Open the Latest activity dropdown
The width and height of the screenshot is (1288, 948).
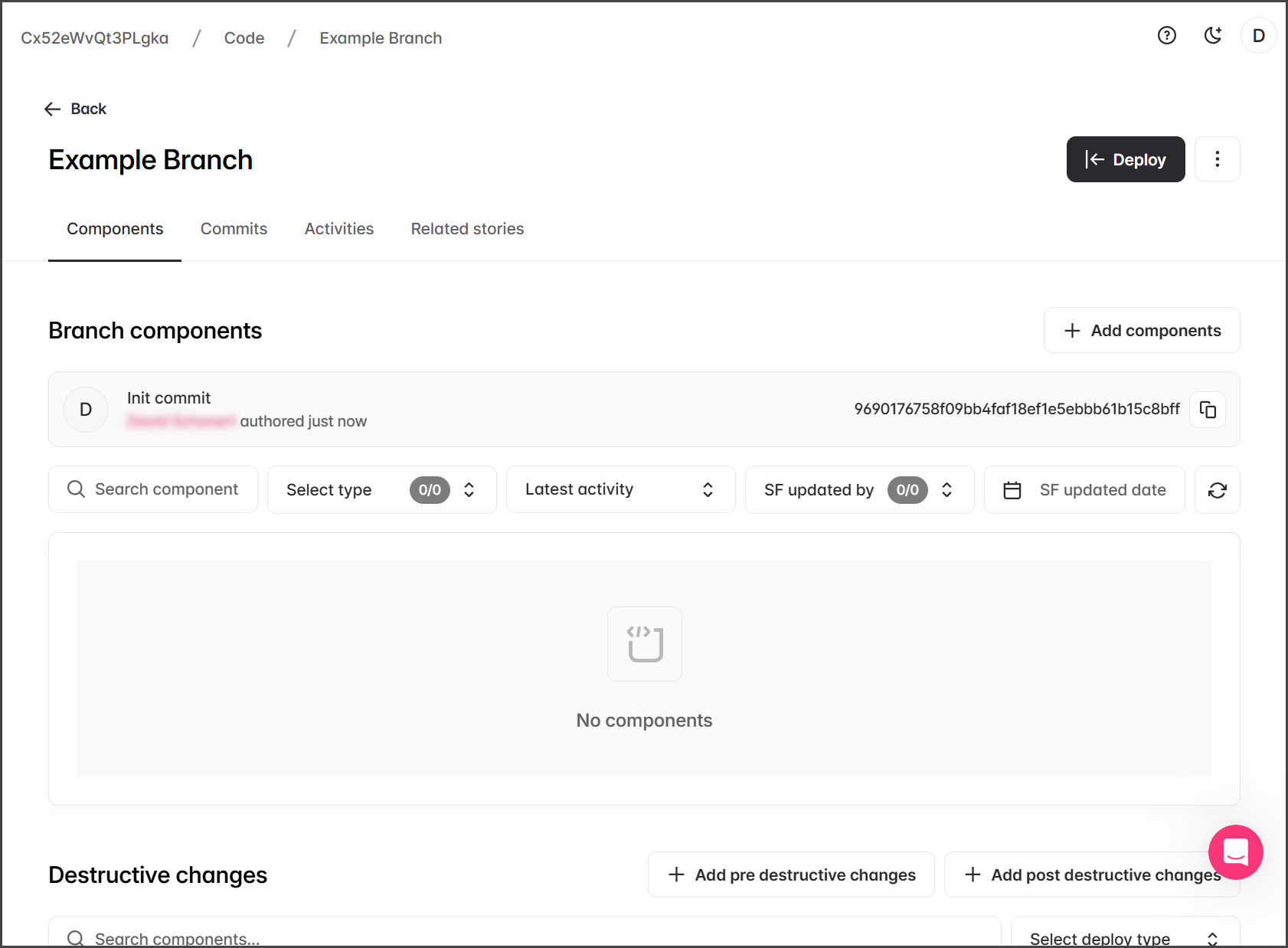point(620,490)
